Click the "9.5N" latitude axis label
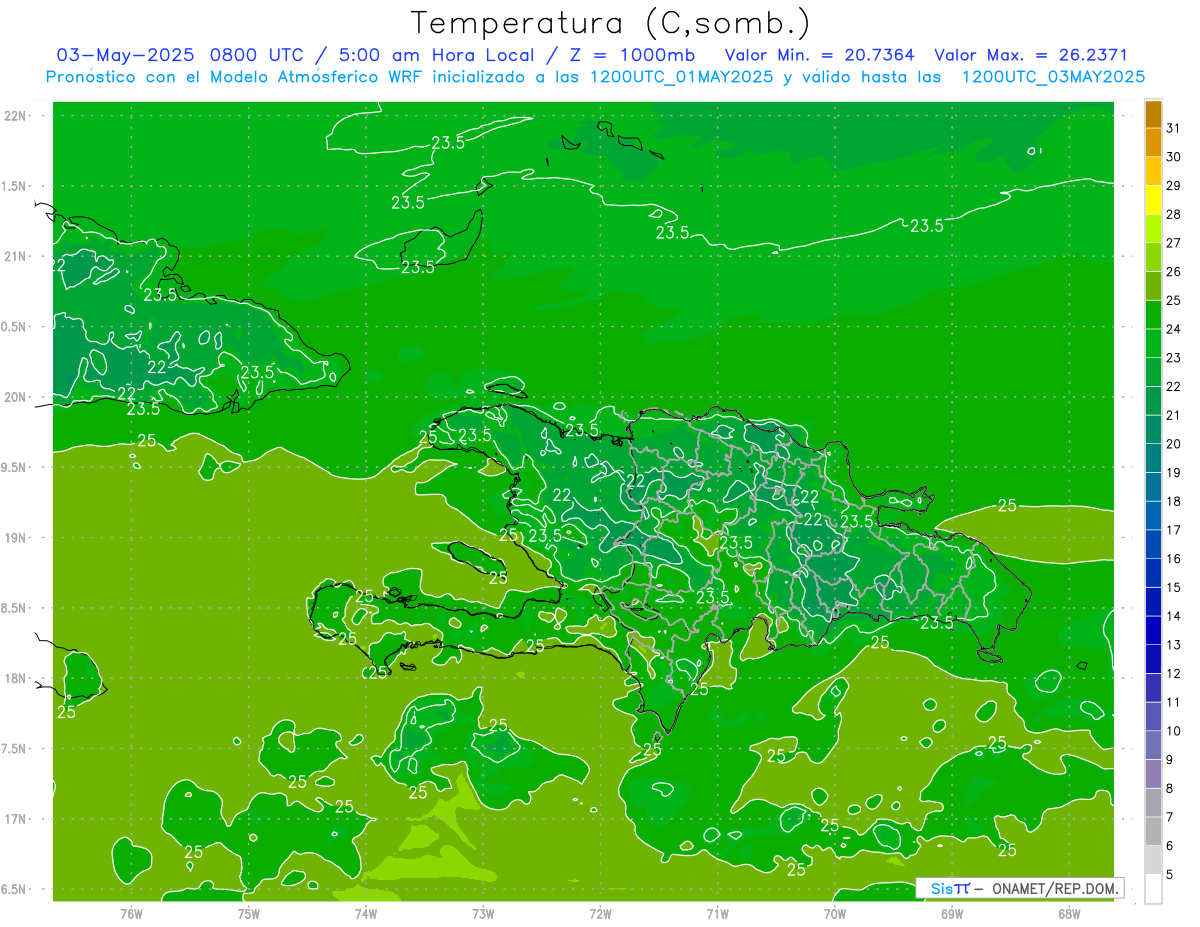Screen dimensions: 1200x927 pos(15,468)
